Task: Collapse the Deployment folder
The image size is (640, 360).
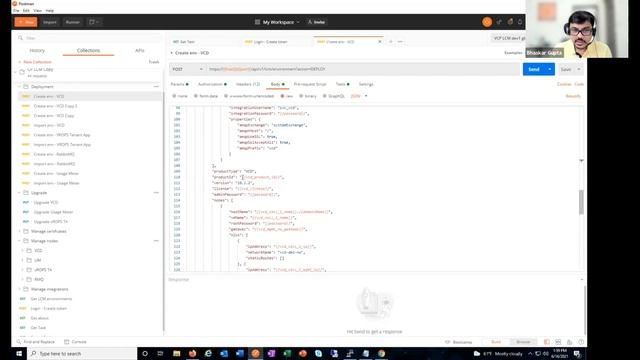Action: tap(19, 87)
